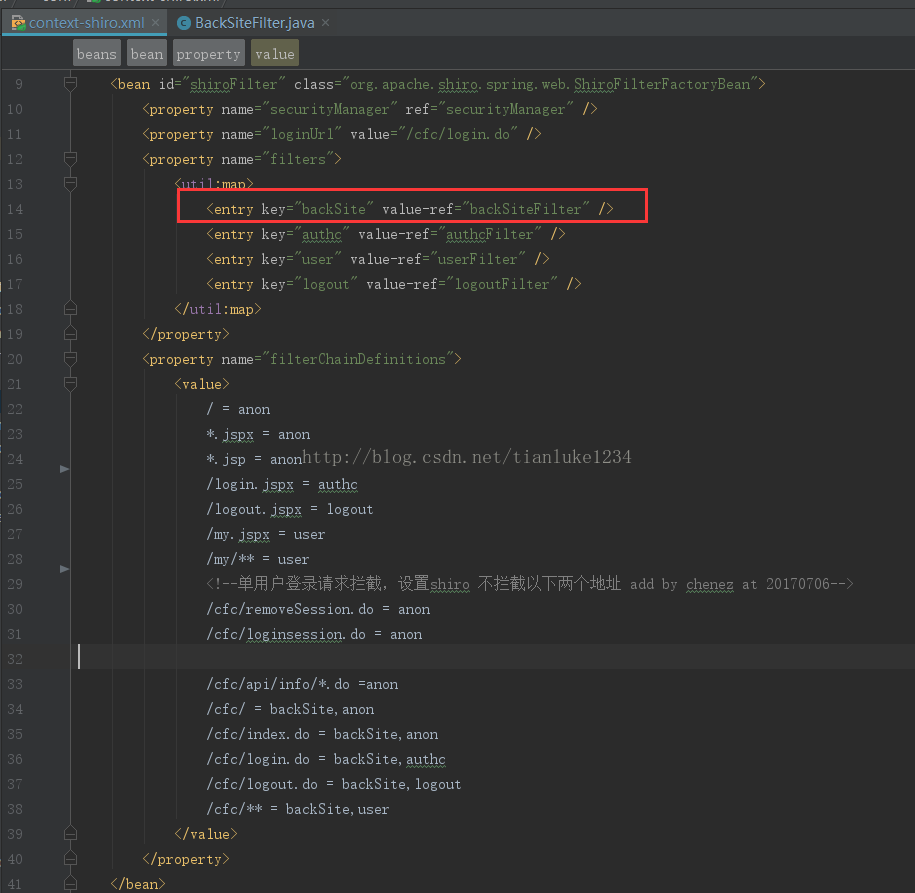Image resolution: width=915 pixels, height=893 pixels.
Task: Collapse fold marker at closing util:map line 18
Action: click(70, 308)
